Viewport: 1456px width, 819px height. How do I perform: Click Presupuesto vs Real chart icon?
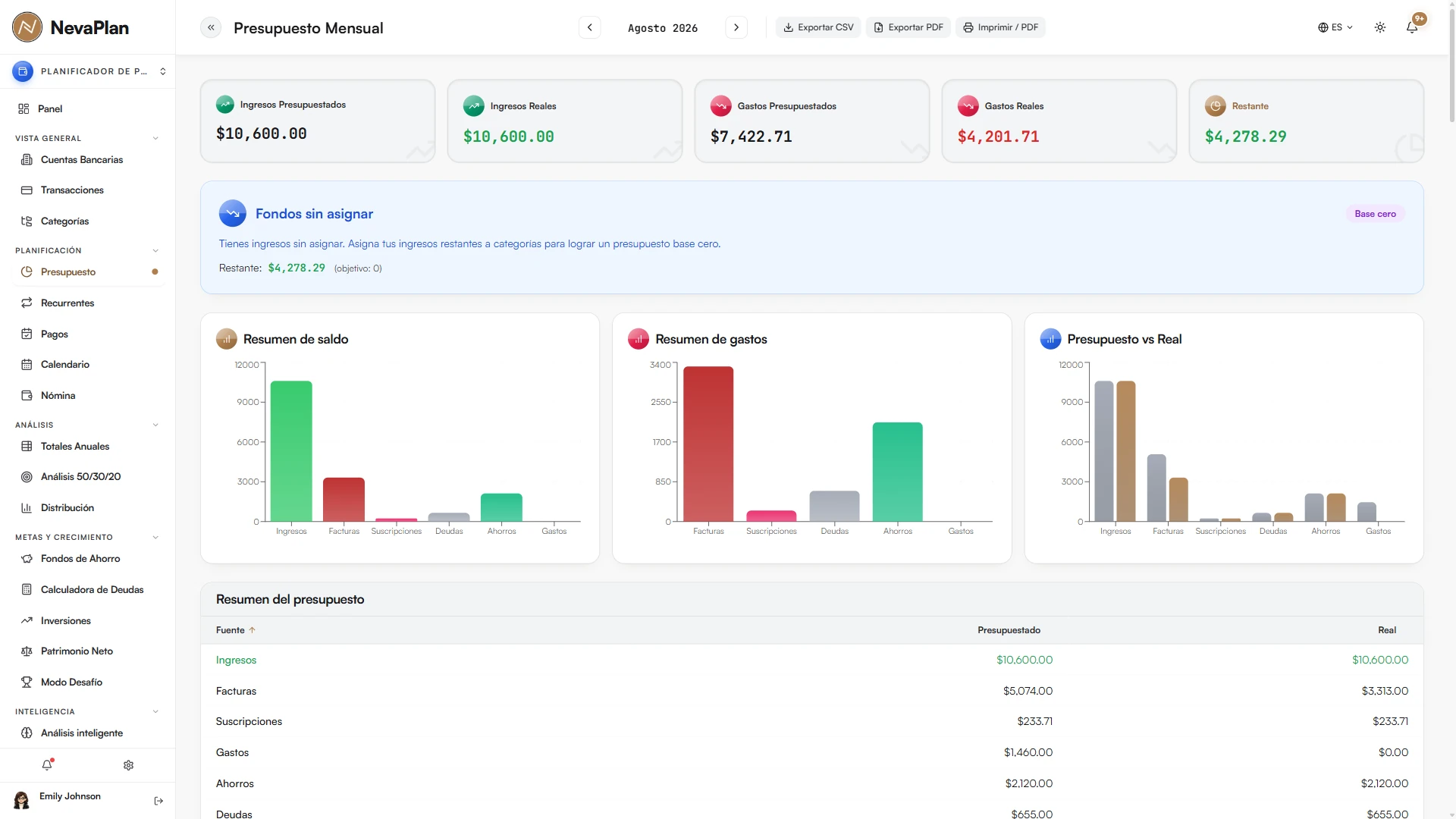tap(1050, 339)
